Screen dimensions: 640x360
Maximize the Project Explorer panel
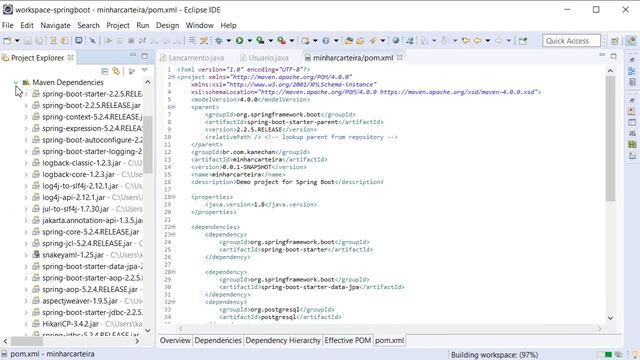144,56
